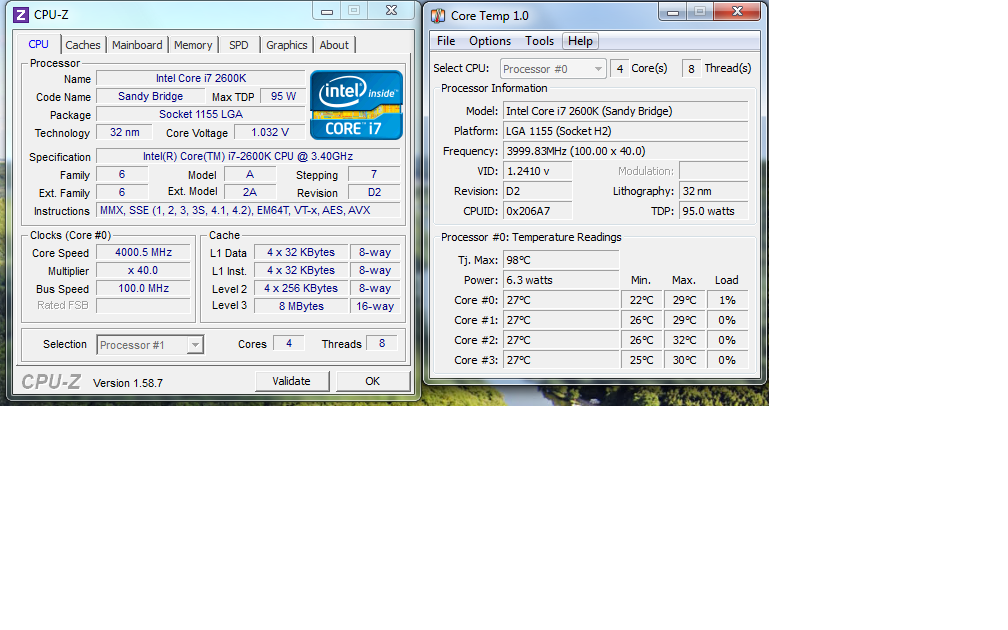The width and height of the screenshot is (1008, 630).
Task: Click the Revision value 'D2' in CPU-Z
Action: pyautogui.click(x=374, y=192)
